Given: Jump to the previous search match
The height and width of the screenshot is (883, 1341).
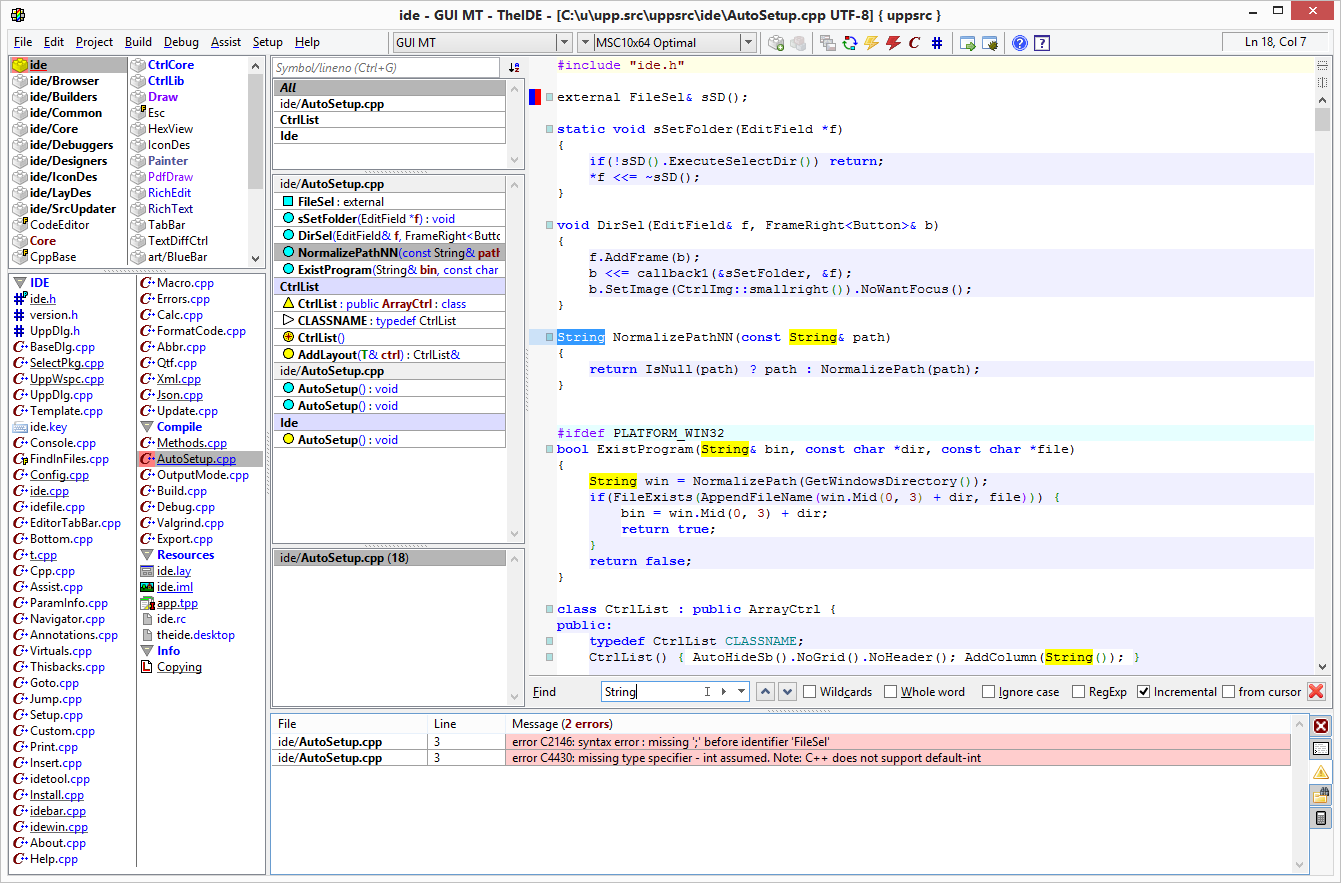Looking at the screenshot, I should (x=765, y=692).
